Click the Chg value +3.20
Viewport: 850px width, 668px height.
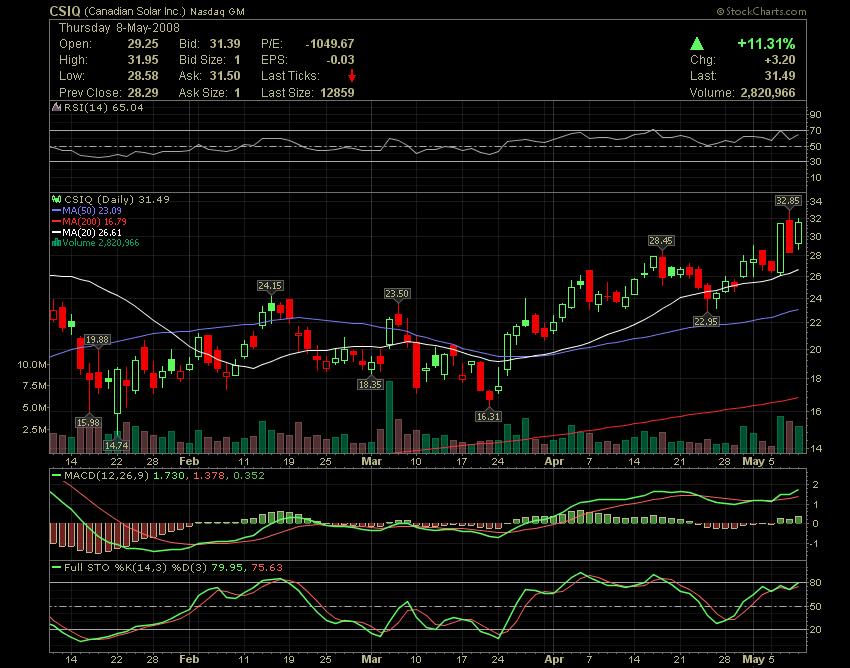pyautogui.click(x=780, y=60)
